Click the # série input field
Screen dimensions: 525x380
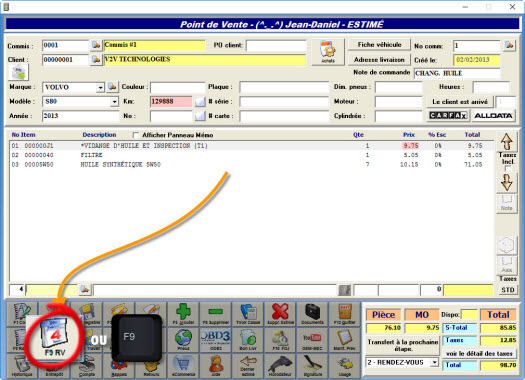(x=284, y=101)
